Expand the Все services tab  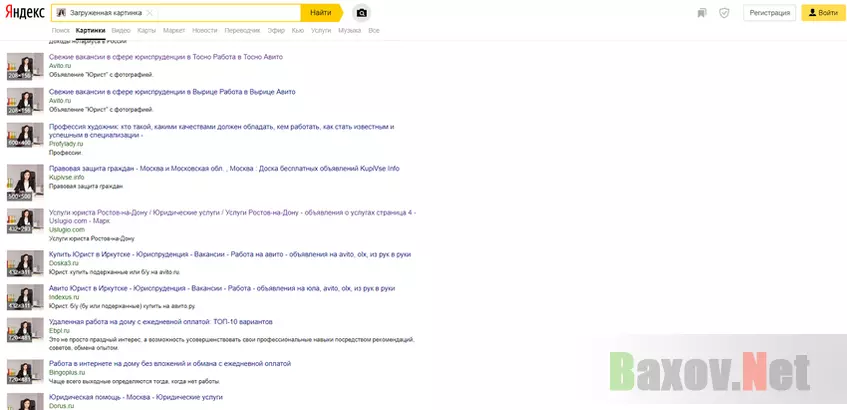(x=374, y=31)
